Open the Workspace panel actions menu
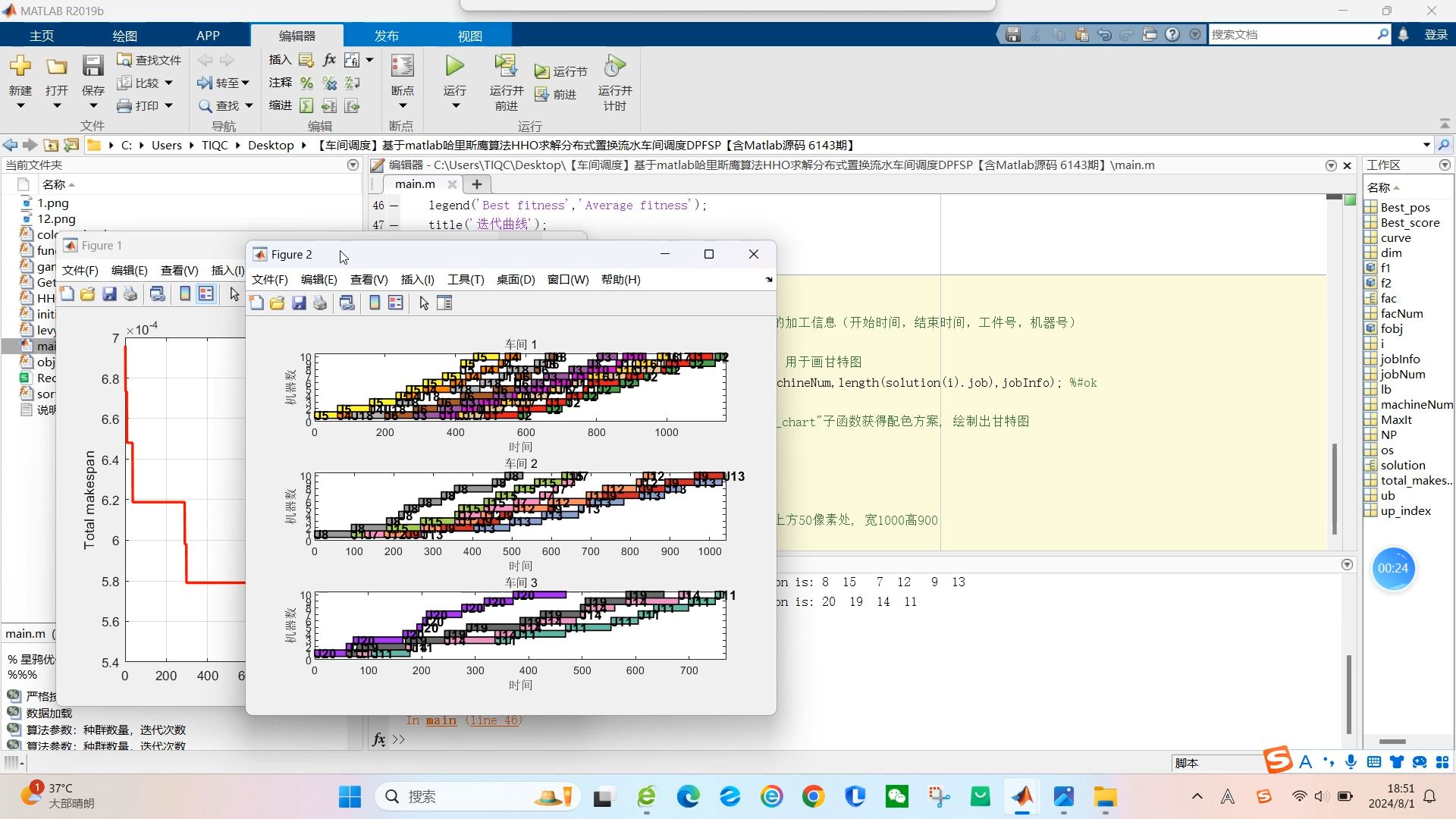1456x819 pixels. pyautogui.click(x=1445, y=165)
